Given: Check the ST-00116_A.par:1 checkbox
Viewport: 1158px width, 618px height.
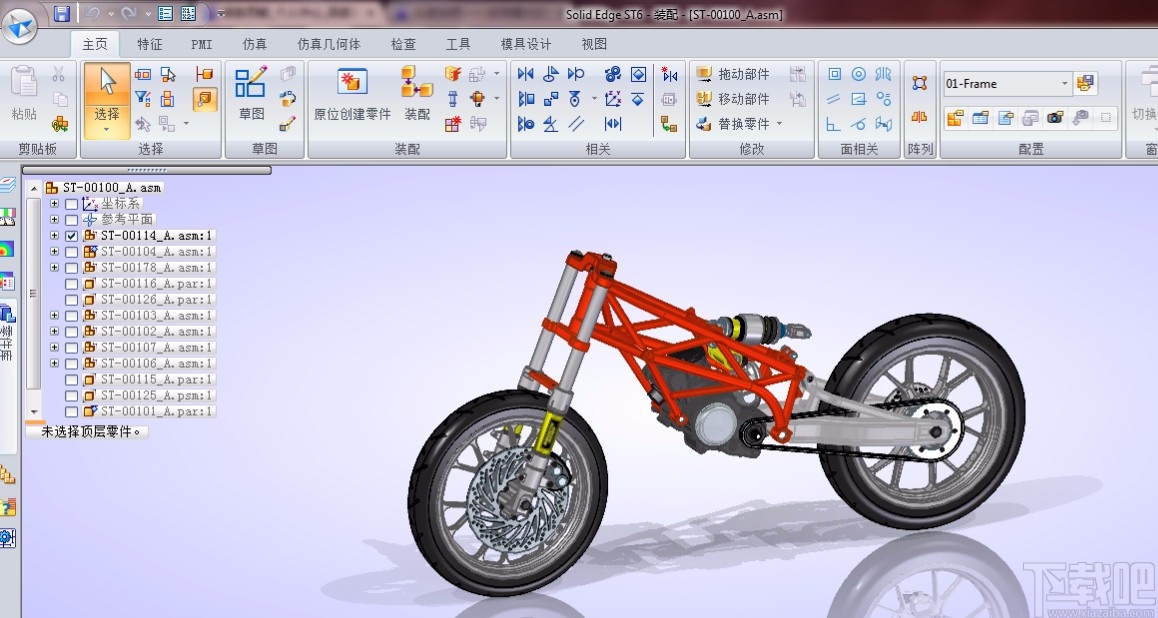Looking at the screenshot, I should pyautogui.click(x=72, y=284).
